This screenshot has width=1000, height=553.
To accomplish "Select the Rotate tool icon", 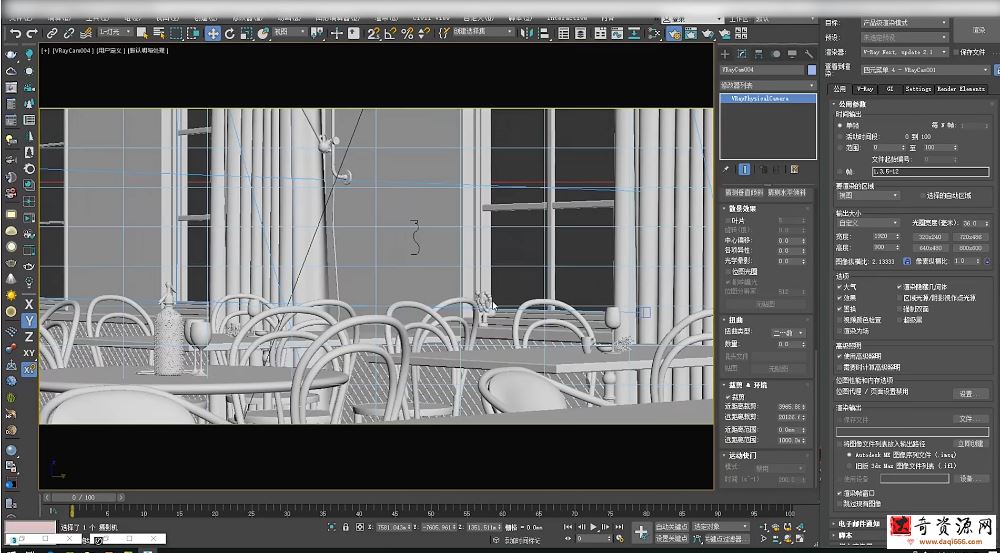I will tap(230, 33).
